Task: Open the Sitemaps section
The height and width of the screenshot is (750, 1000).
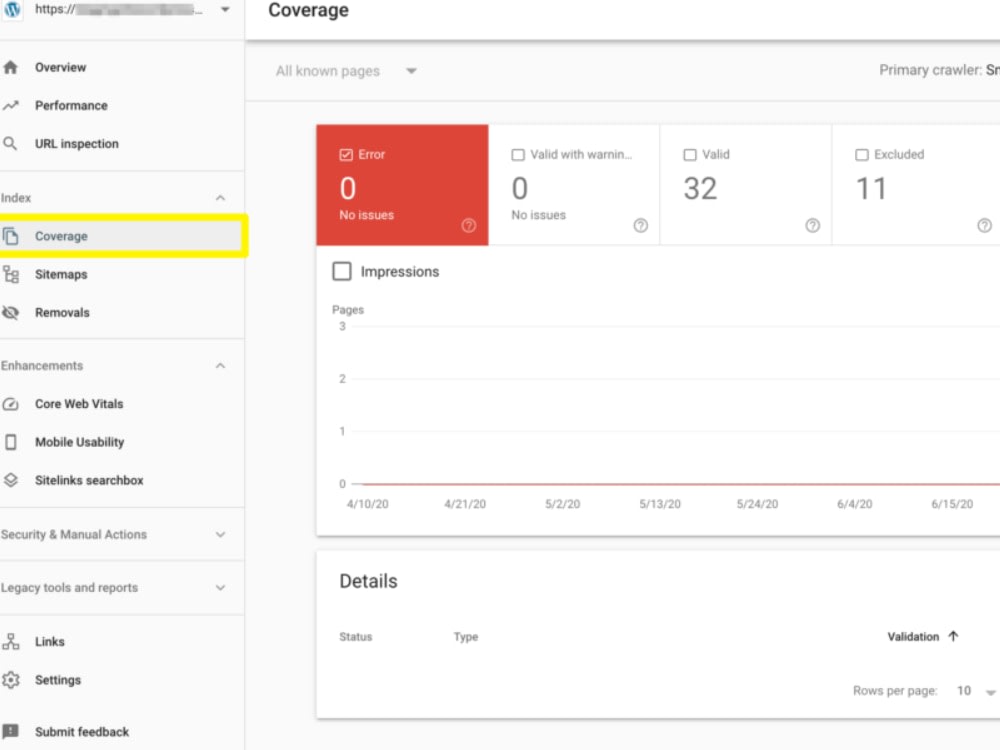Action: (63, 274)
